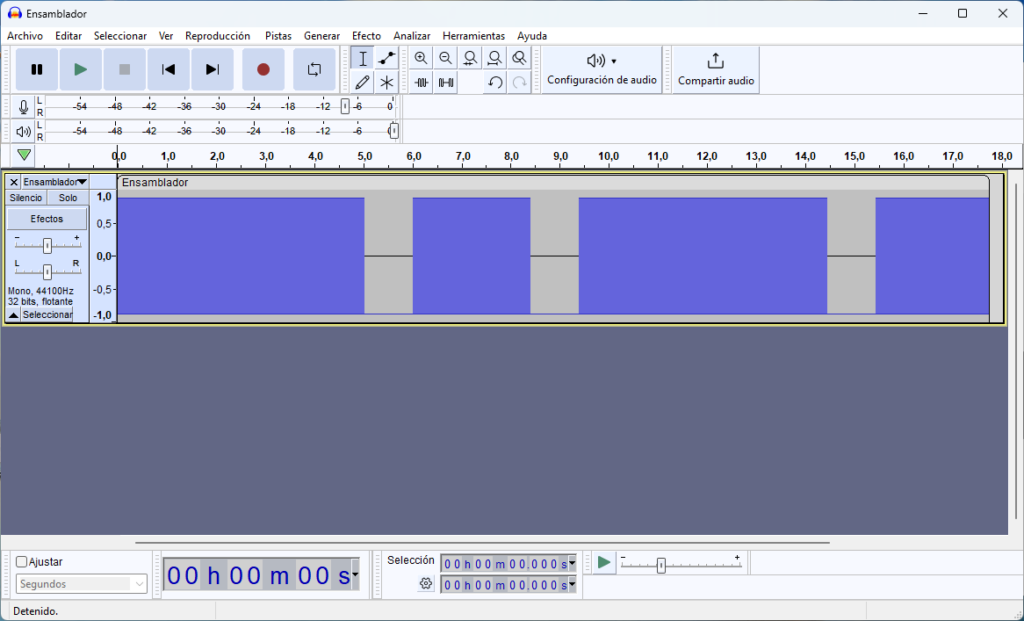Adjust the playback speed slider

pyautogui.click(x=662, y=564)
